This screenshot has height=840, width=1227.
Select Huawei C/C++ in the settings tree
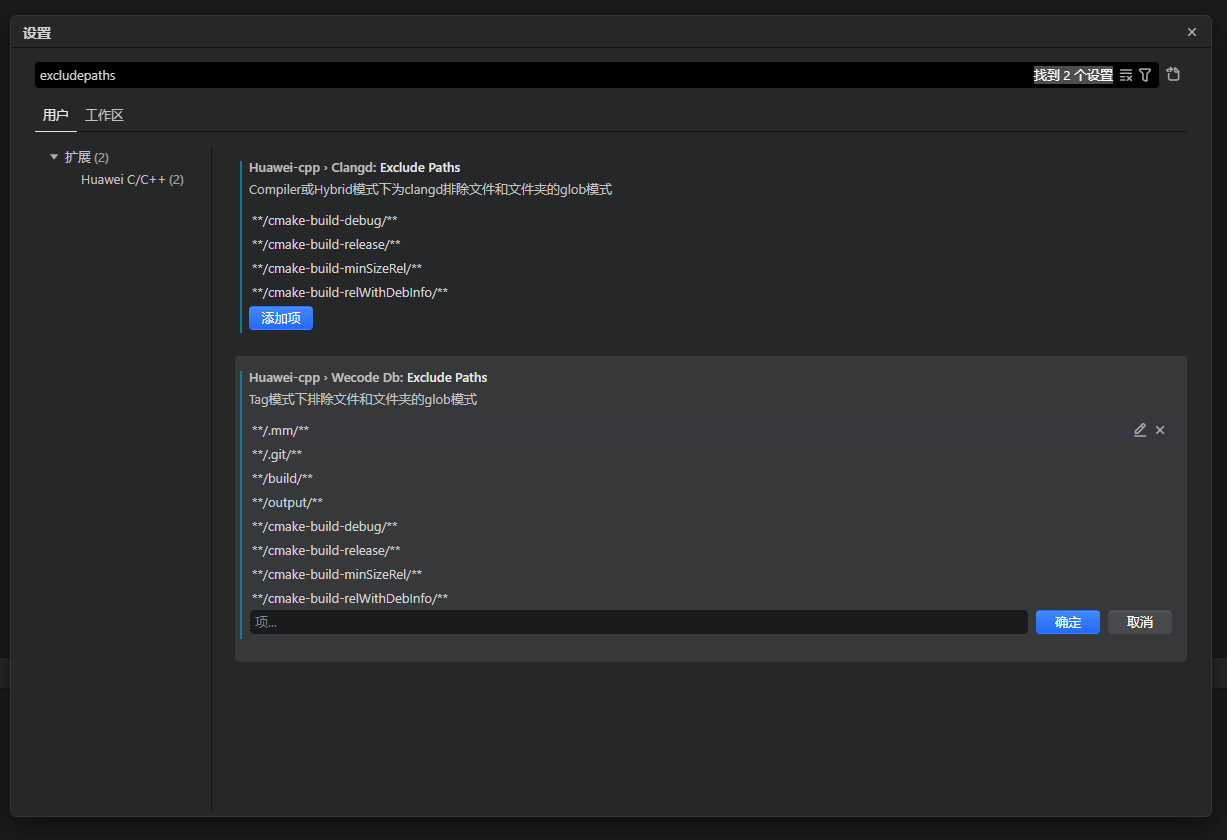[132, 180]
